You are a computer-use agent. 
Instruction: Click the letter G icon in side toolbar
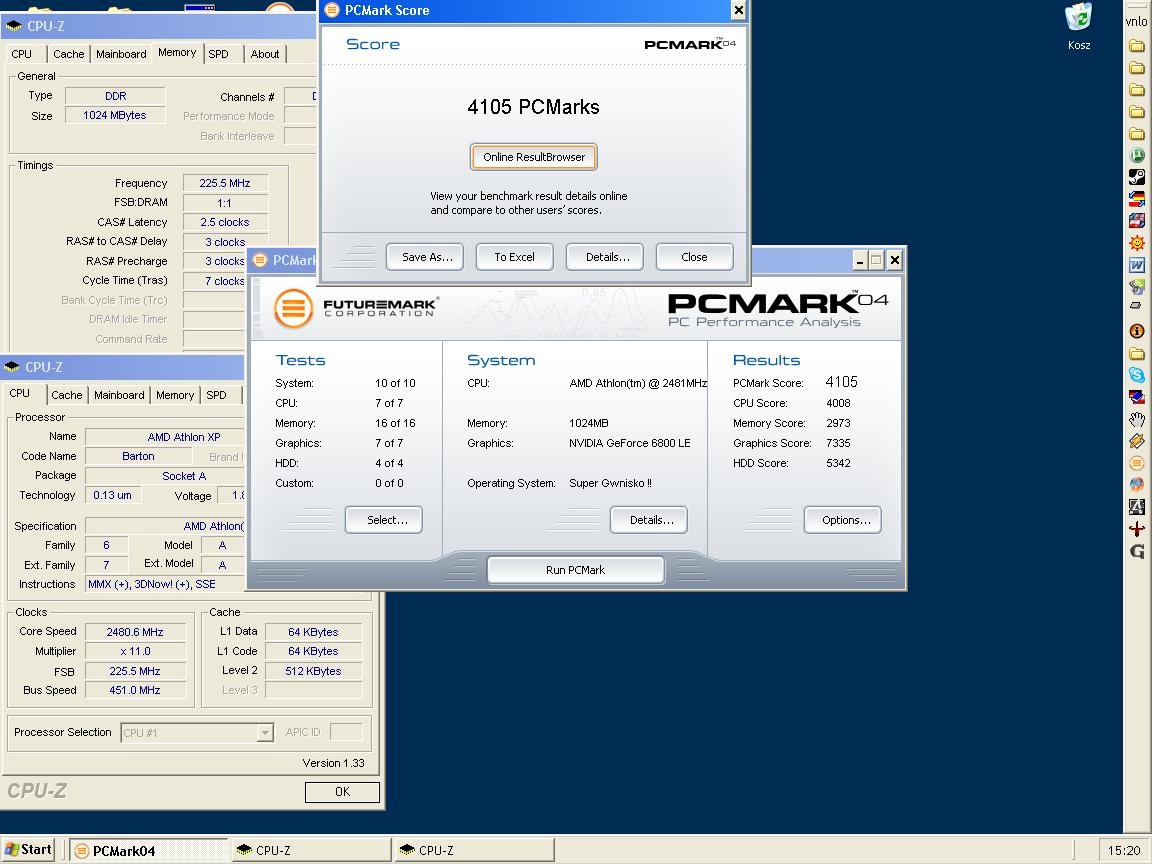click(1137, 551)
